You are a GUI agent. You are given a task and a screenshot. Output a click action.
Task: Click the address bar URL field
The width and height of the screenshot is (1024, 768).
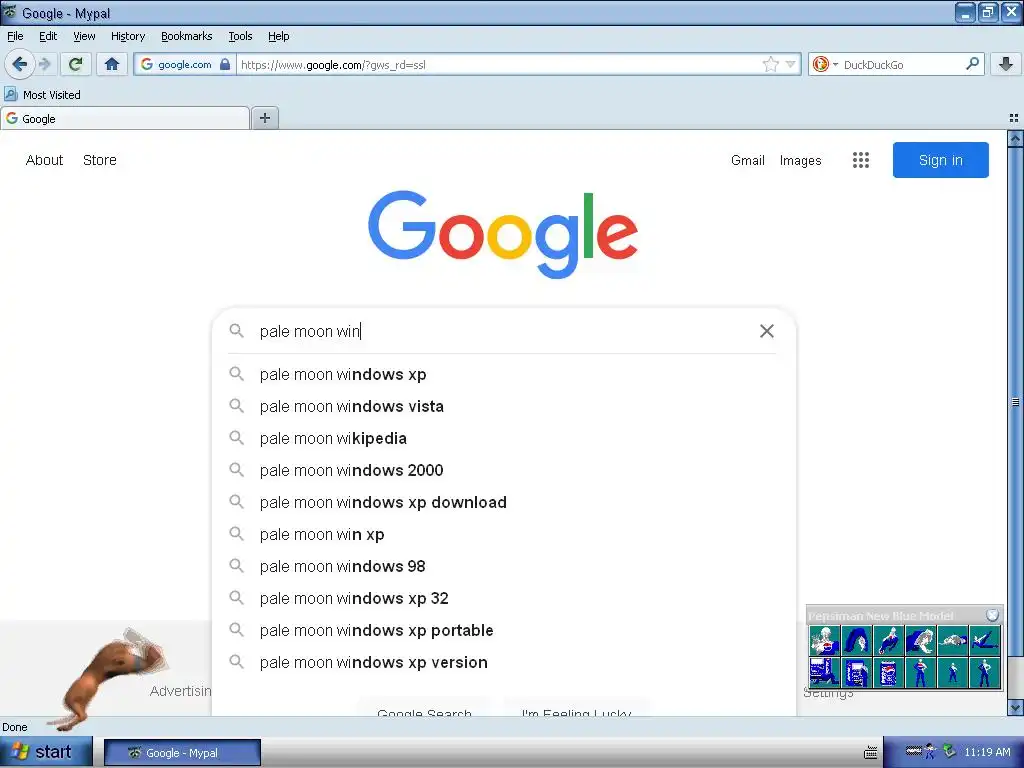click(x=500, y=64)
